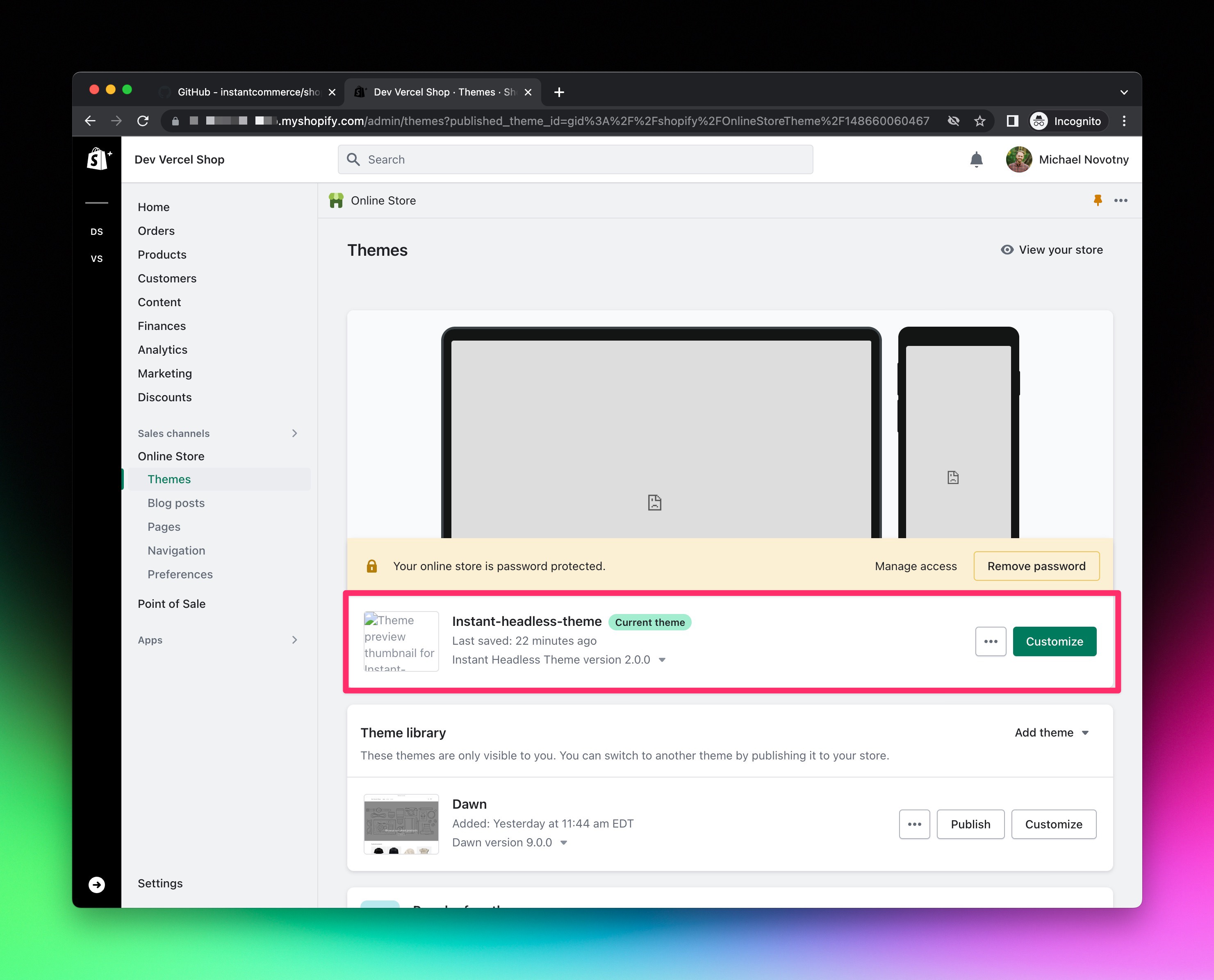
Task: Click the Shopify logo icon
Action: click(x=98, y=159)
